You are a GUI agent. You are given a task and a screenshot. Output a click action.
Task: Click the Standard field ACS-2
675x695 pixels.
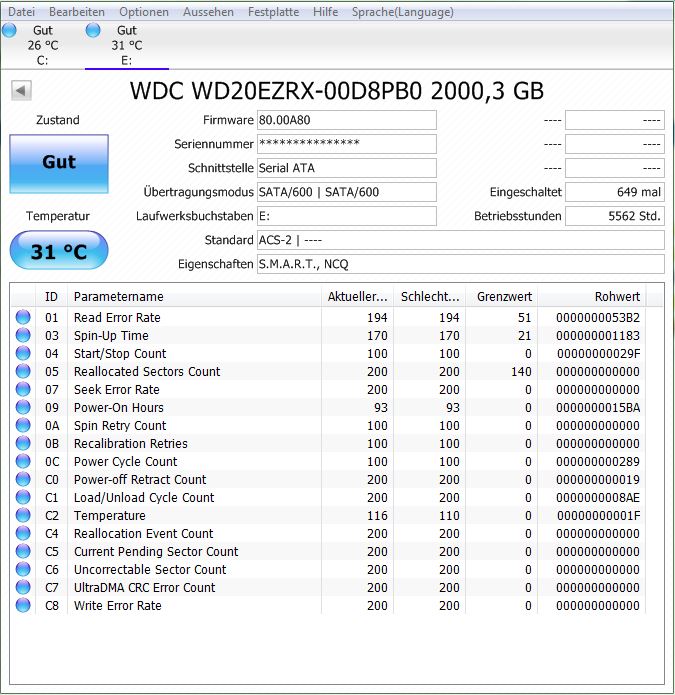[460, 240]
